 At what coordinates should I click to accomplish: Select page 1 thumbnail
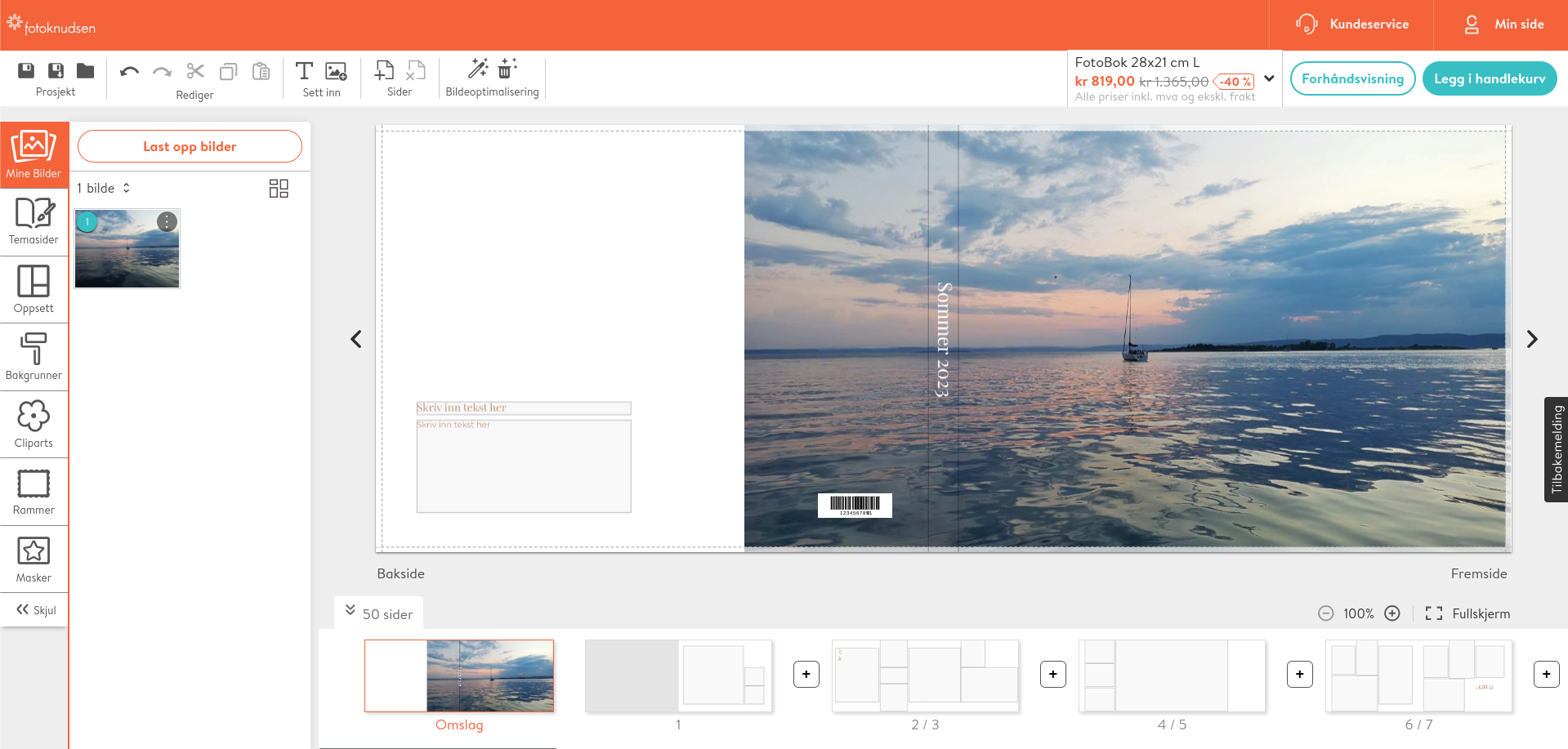point(678,675)
